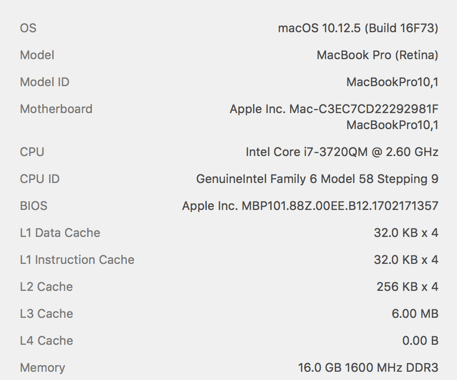The image size is (457, 380).
Task: Click the CPU label
Action: click(32, 152)
